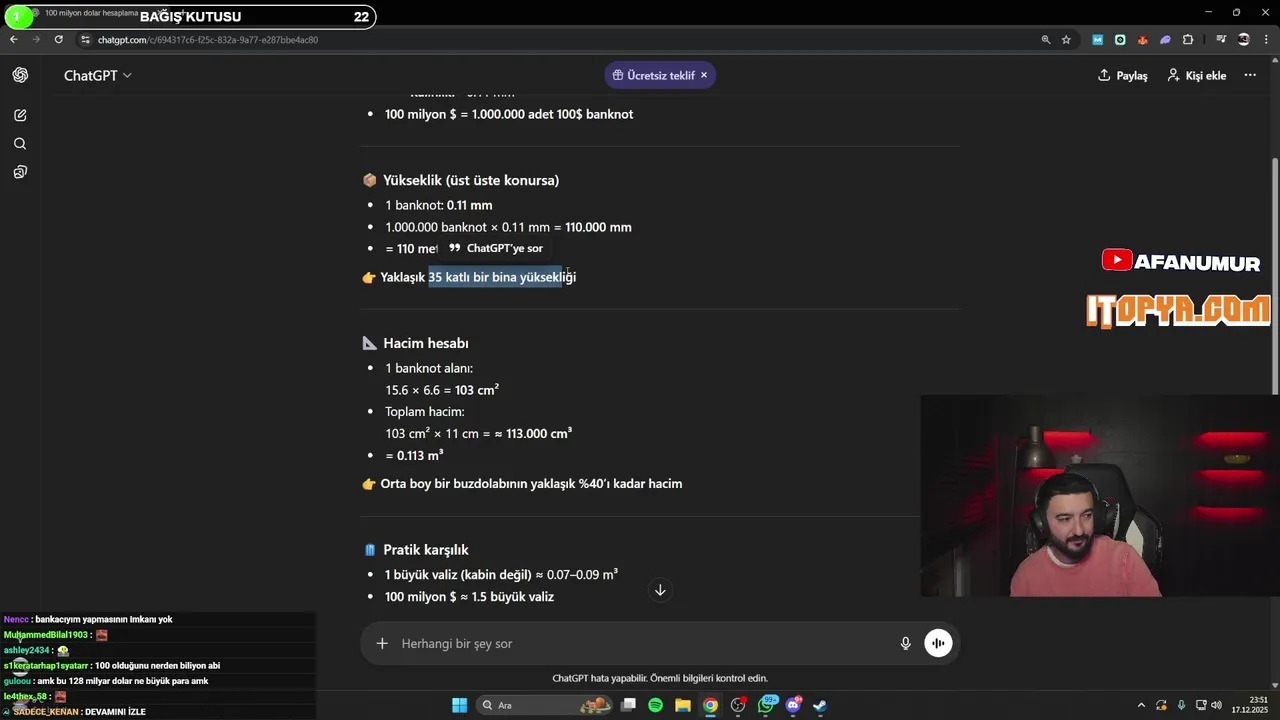Viewport: 1280px width, 720px height.
Task: Open OBS Studio from the taskbar
Action: point(738,705)
